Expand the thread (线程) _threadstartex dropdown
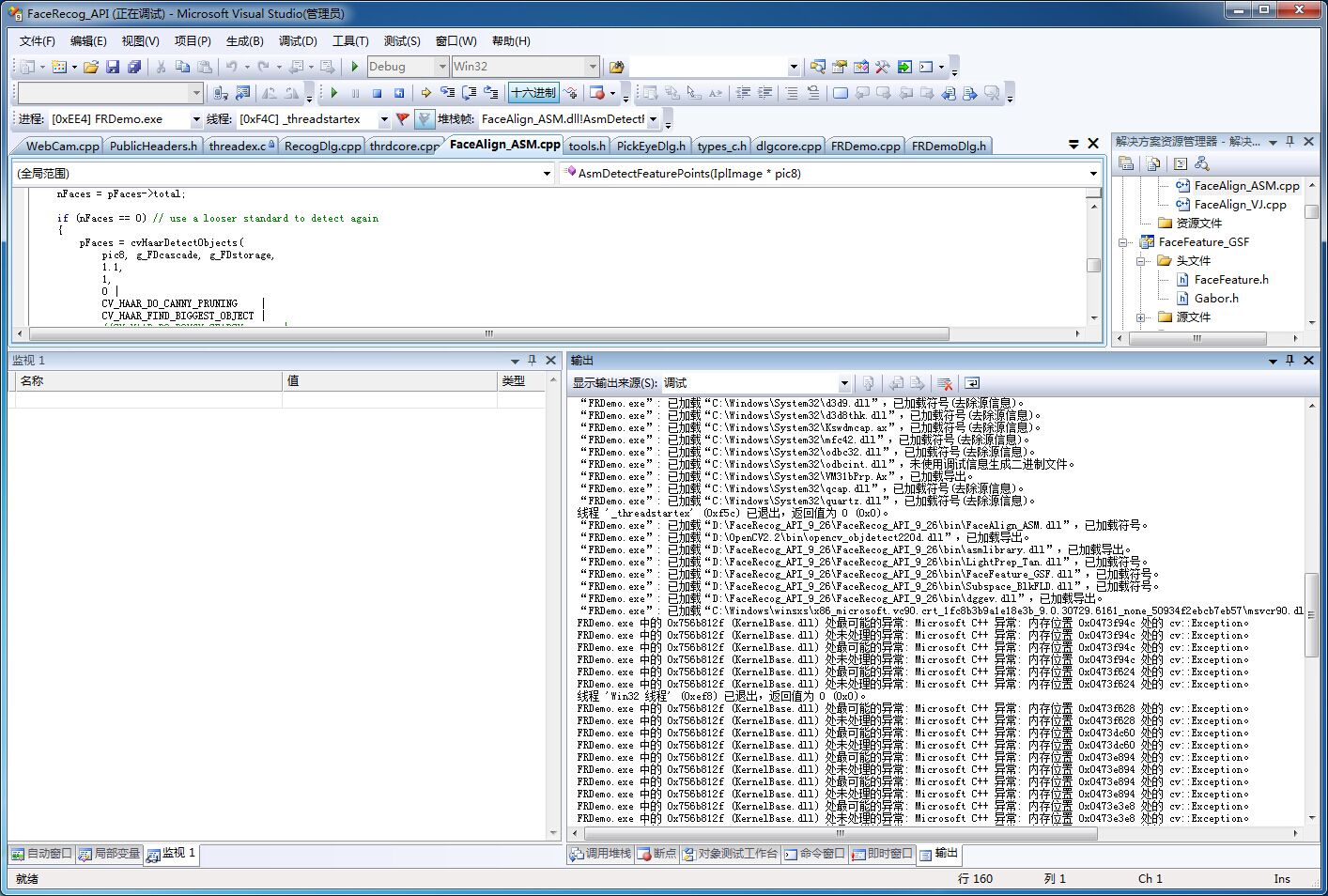The height and width of the screenshot is (896, 1328). point(383,119)
